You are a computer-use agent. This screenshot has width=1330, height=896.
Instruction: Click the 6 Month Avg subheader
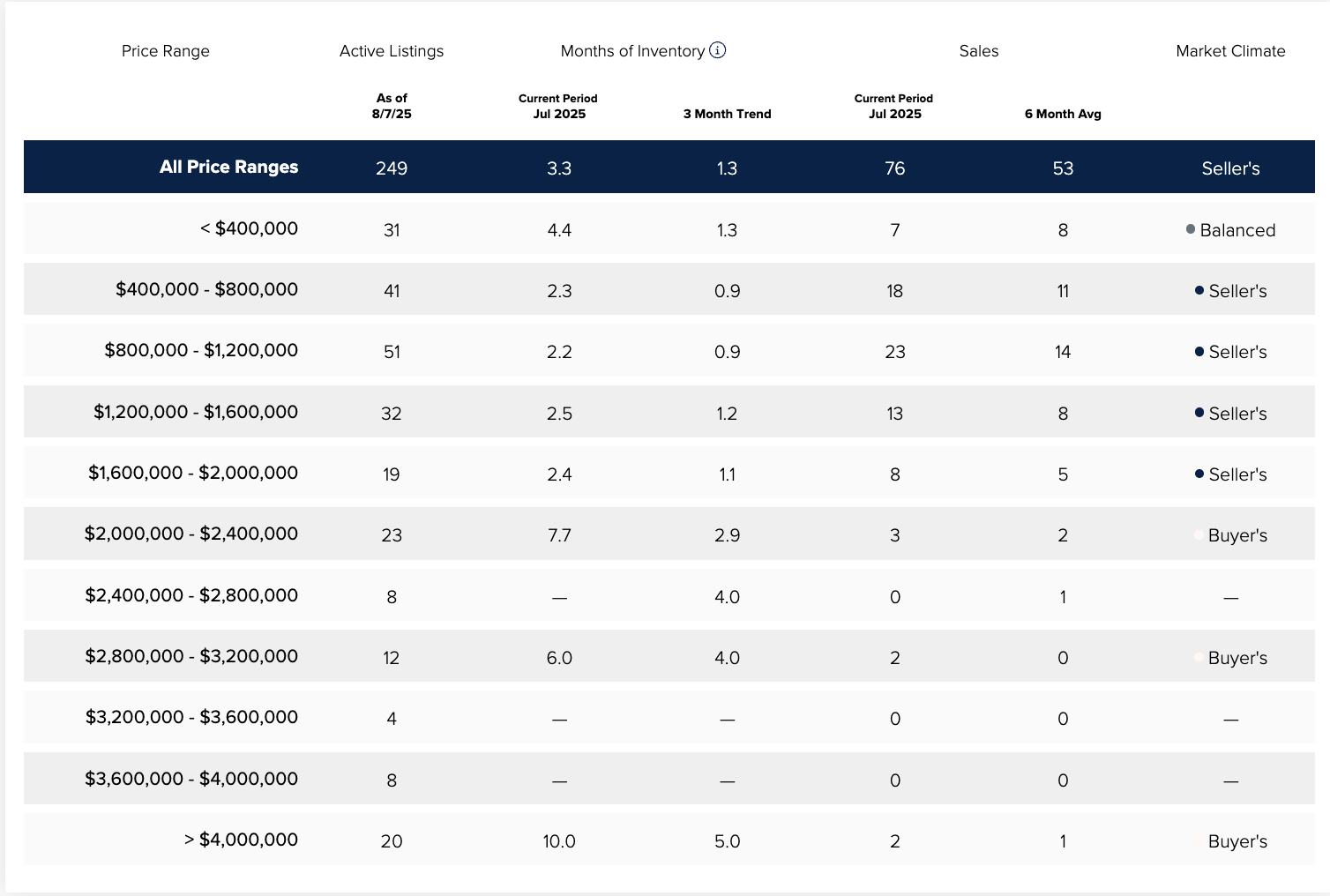coord(1063,114)
